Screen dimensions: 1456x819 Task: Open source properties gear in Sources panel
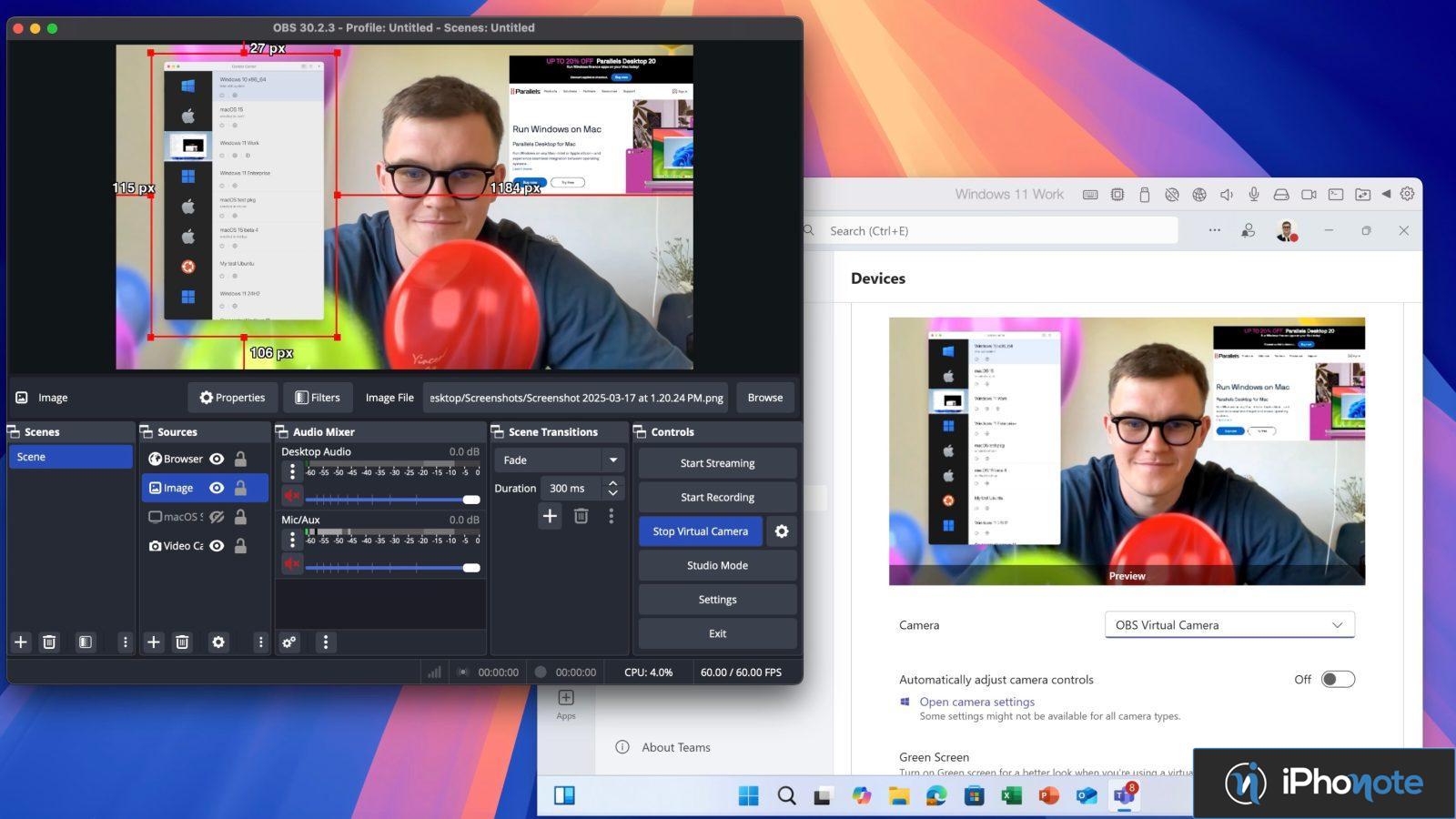218,642
